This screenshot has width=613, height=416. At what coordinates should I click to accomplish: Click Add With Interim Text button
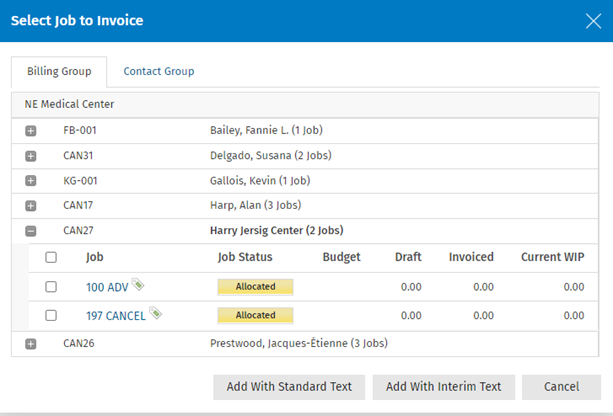[444, 387]
